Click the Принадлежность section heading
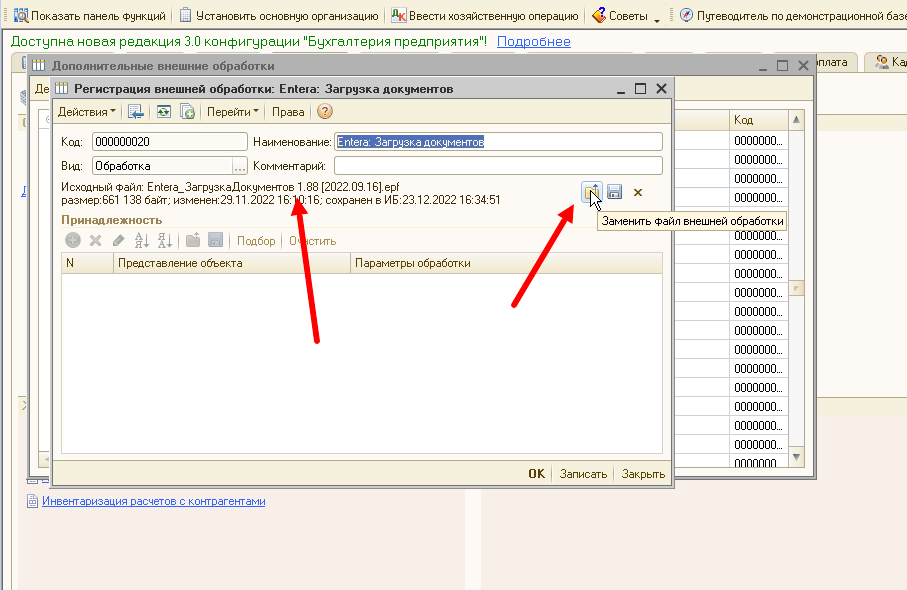 [x=112, y=220]
